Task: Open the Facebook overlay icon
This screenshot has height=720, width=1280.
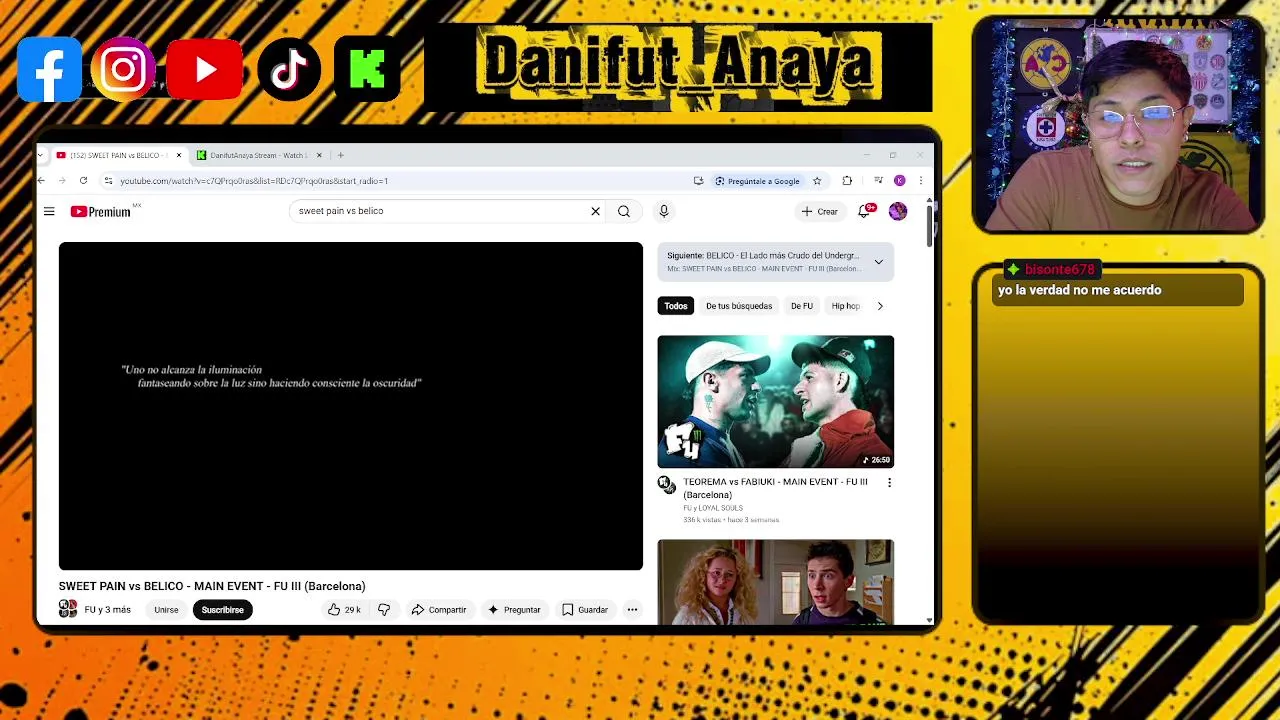Action: [49, 69]
